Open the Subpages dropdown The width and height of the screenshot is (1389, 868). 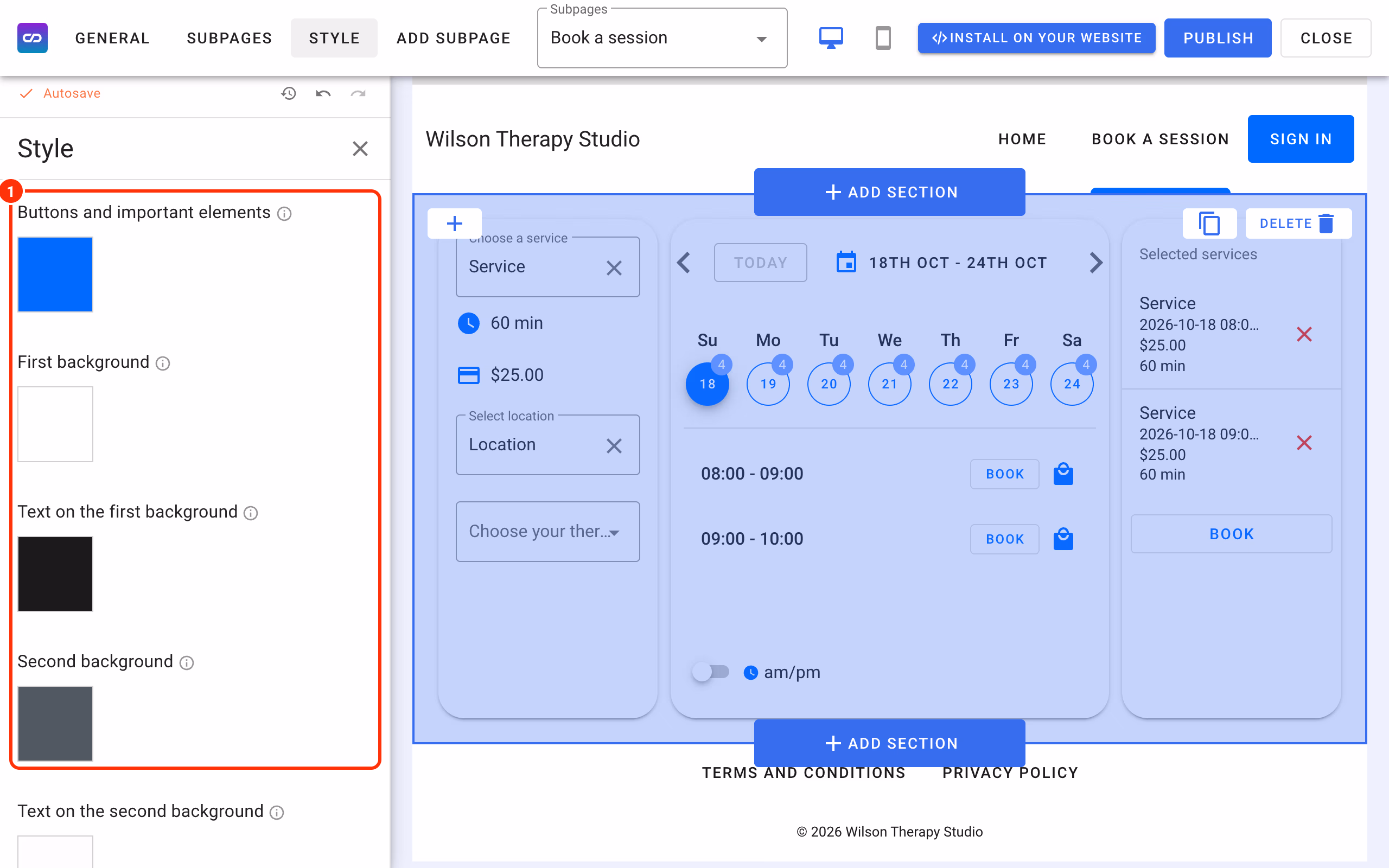[662, 38]
